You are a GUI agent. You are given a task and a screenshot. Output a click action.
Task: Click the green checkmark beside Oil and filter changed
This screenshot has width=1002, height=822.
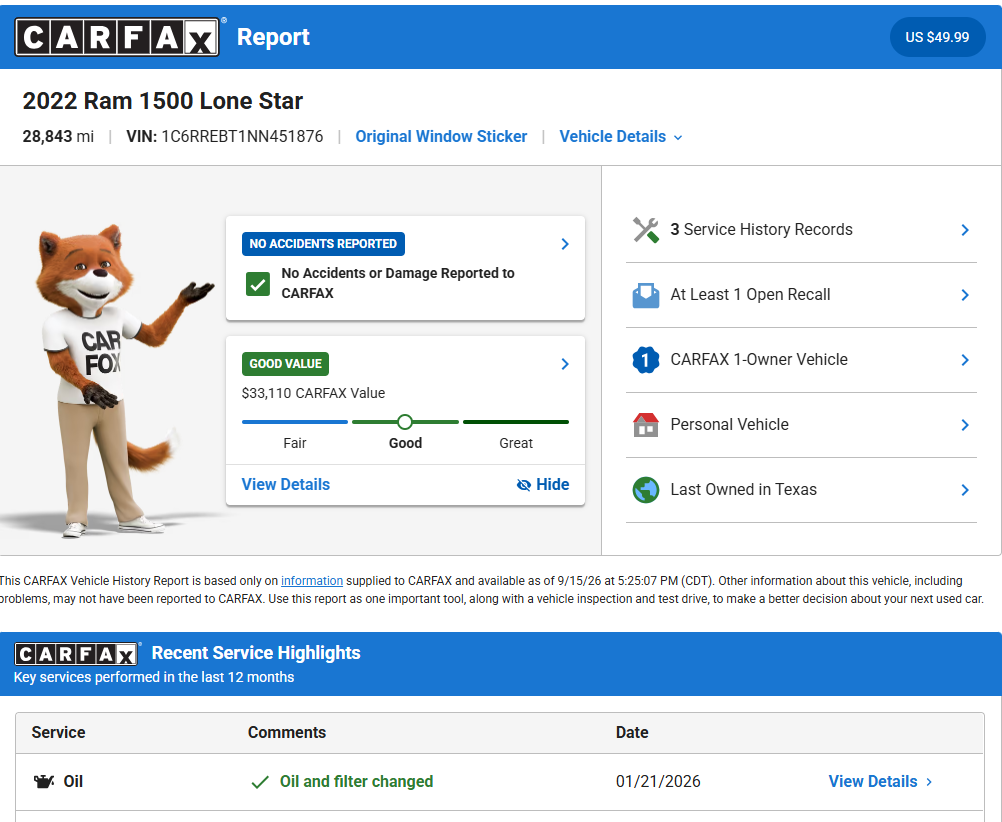(x=260, y=782)
